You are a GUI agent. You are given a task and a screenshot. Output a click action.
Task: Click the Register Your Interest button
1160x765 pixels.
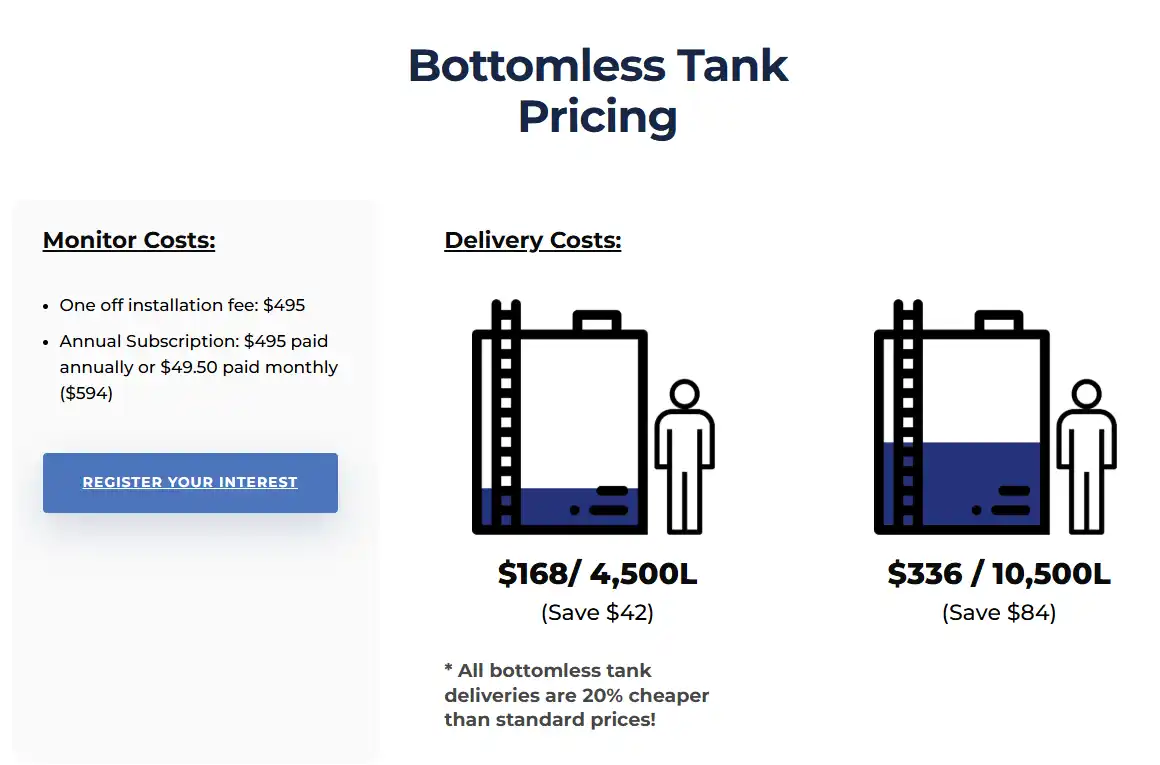pos(190,482)
